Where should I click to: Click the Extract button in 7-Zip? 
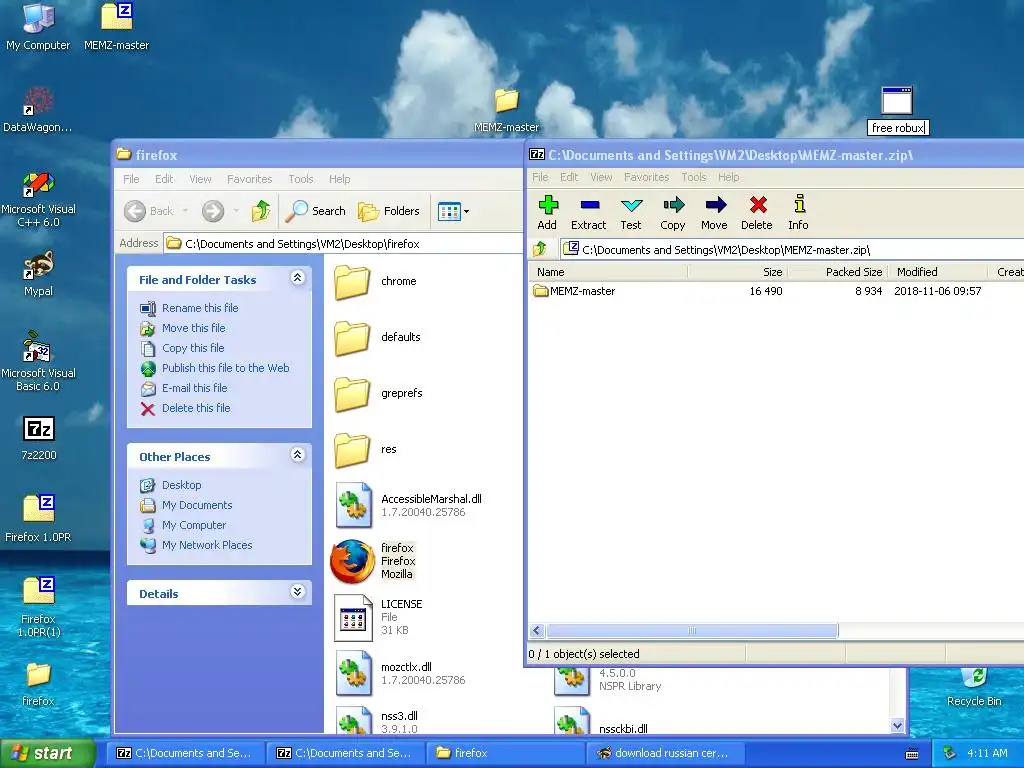point(588,213)
